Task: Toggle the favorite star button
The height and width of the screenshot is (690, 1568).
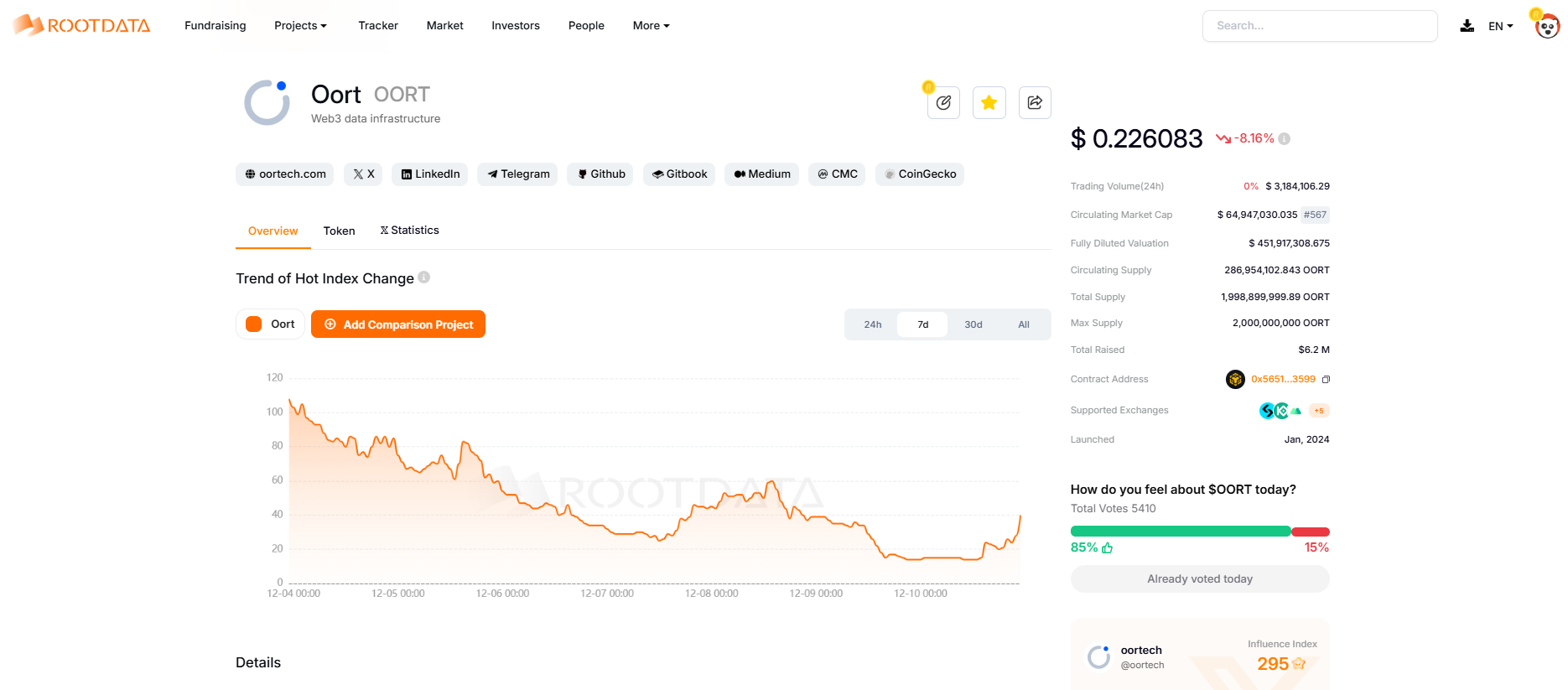Action: (x=989, y=102)
